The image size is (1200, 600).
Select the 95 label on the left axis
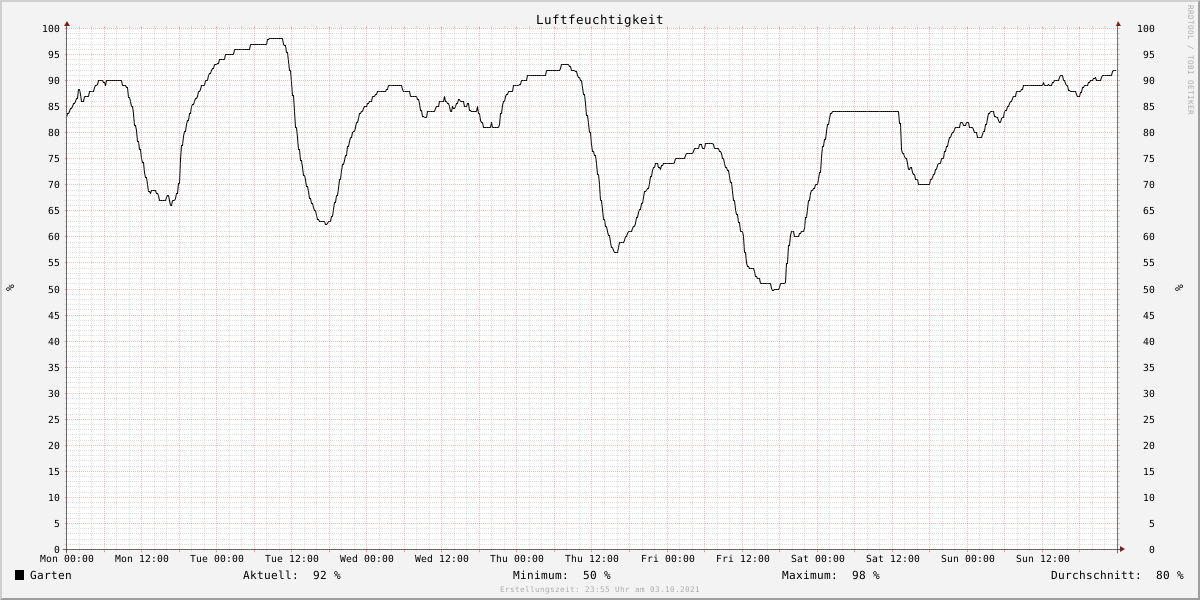pos(54,54)
